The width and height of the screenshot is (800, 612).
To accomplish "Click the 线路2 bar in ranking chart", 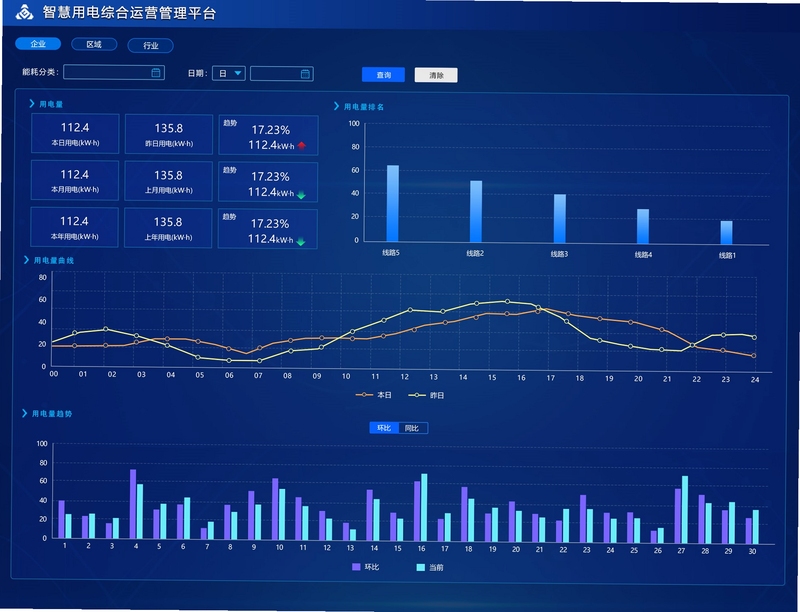I will tap(476, 211).
